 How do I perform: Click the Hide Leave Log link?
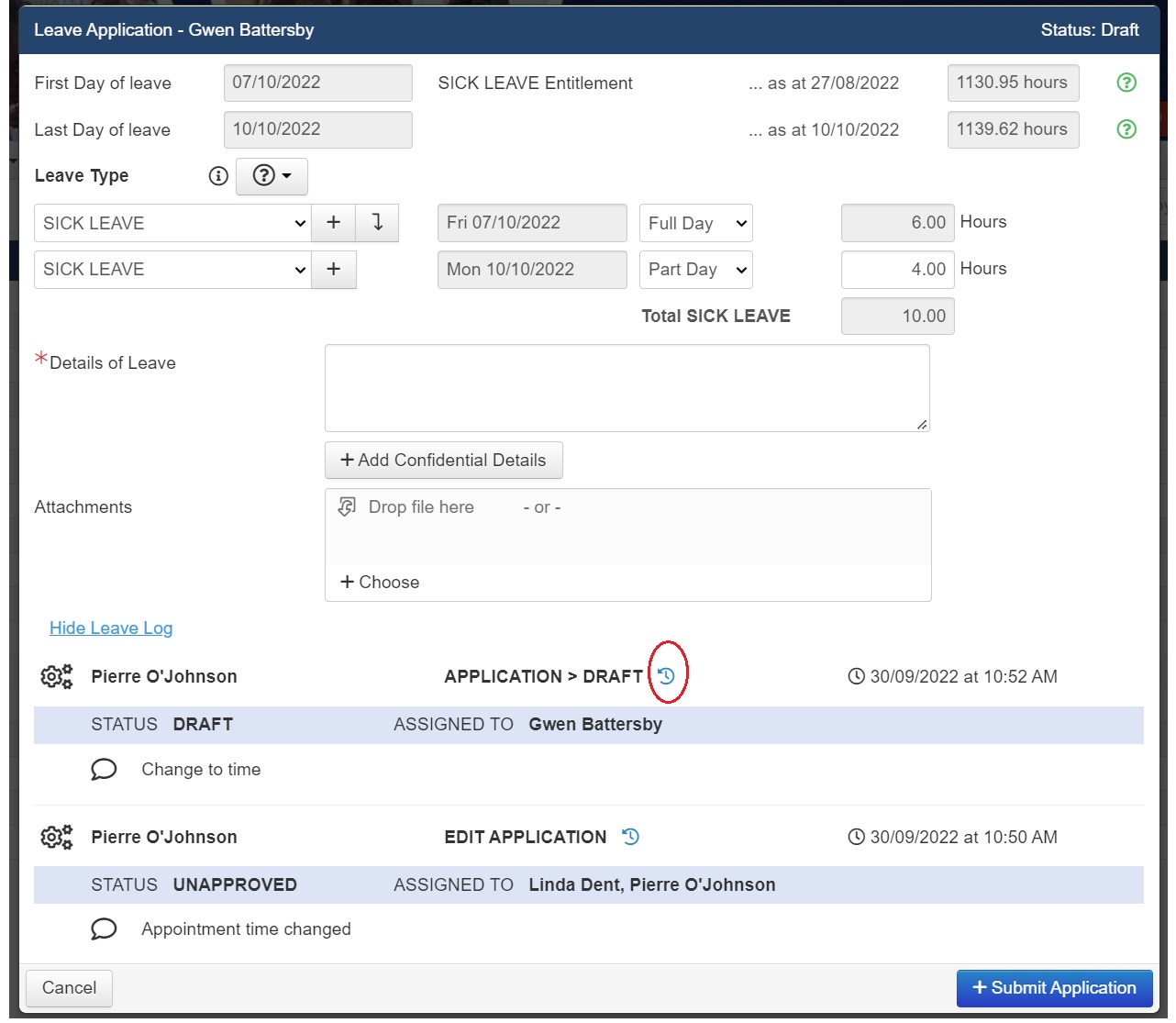click(111, 628)
